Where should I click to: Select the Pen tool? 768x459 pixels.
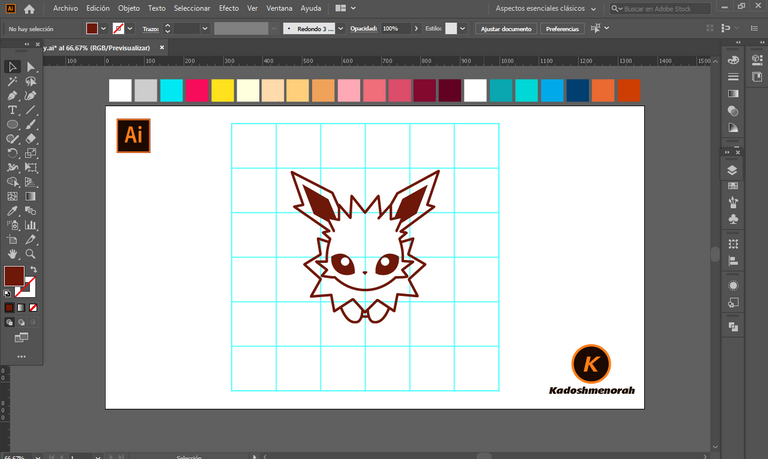[12, 96]
